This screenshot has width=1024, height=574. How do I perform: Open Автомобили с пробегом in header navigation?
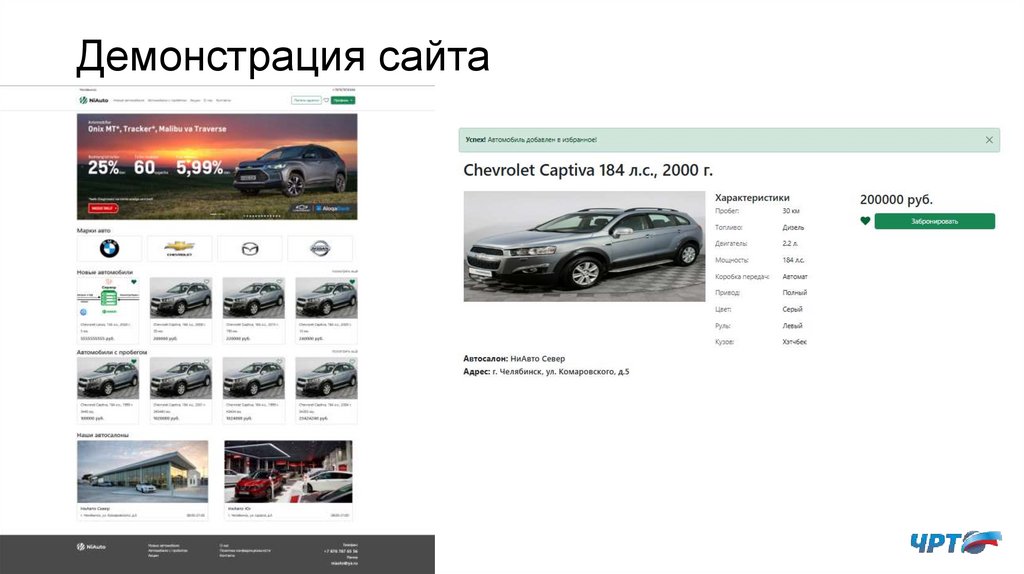(x=167, y=101)
